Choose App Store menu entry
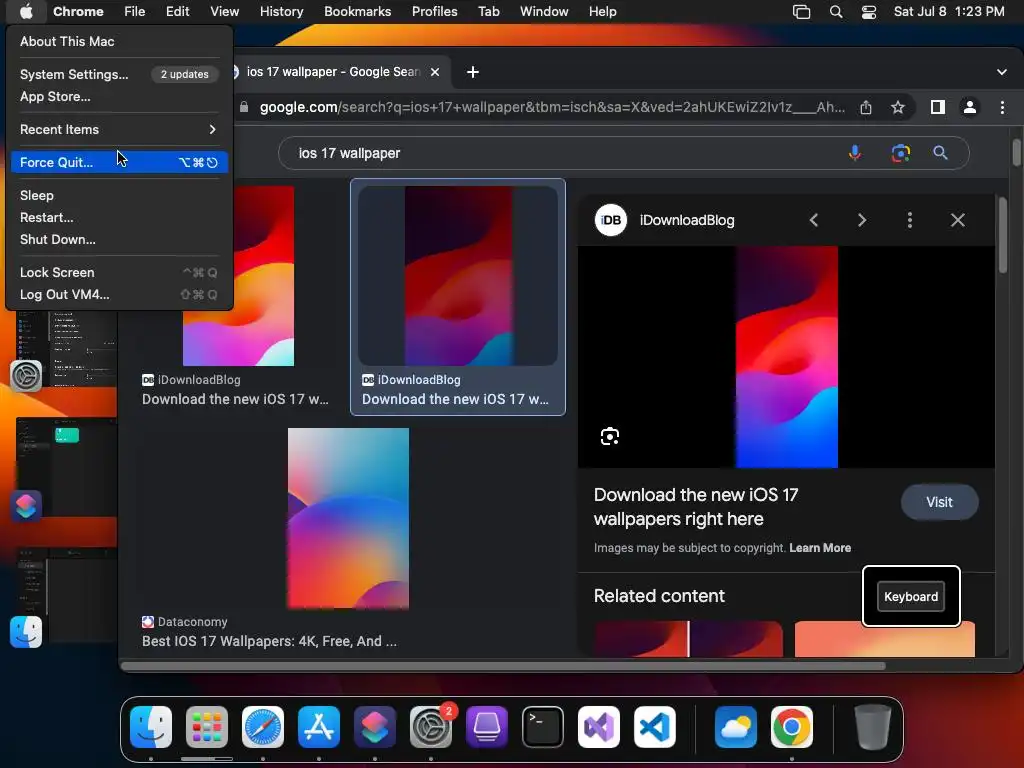 pos(119,96)
